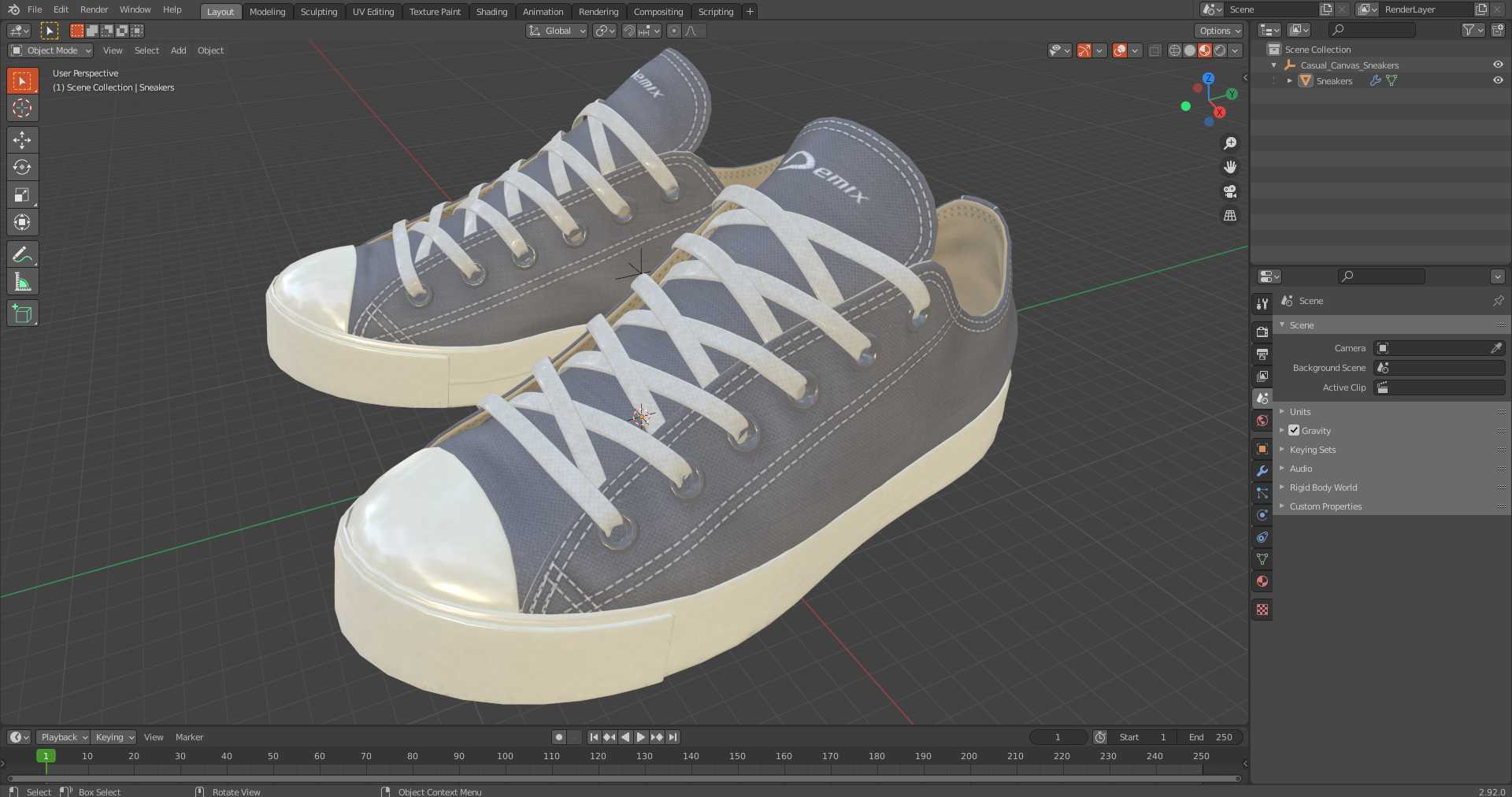Open the viewport Add menu

tap(179, 50)
